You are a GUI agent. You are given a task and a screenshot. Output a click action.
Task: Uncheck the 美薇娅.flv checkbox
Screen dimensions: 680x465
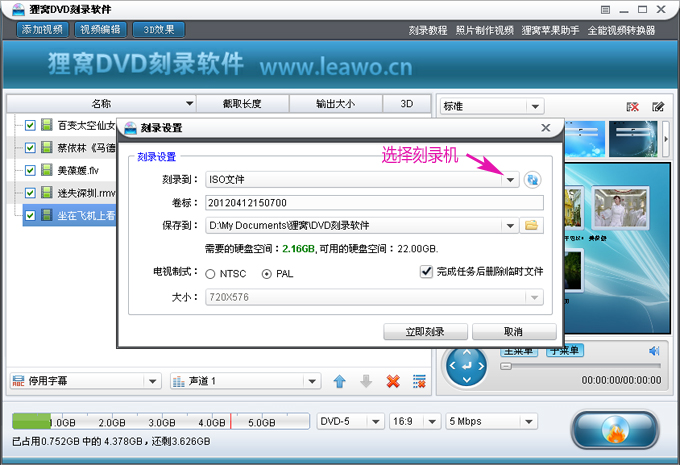[x=30, y=170]
